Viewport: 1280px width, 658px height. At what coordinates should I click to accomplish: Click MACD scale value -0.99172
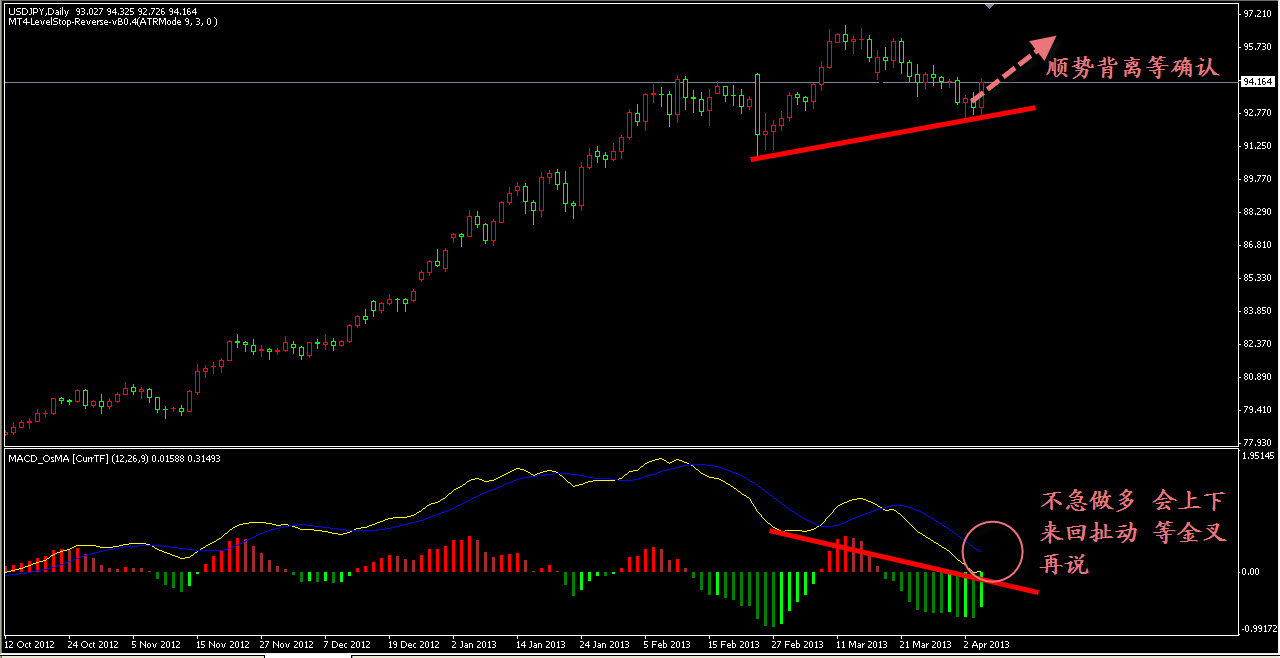point(1257,629)
